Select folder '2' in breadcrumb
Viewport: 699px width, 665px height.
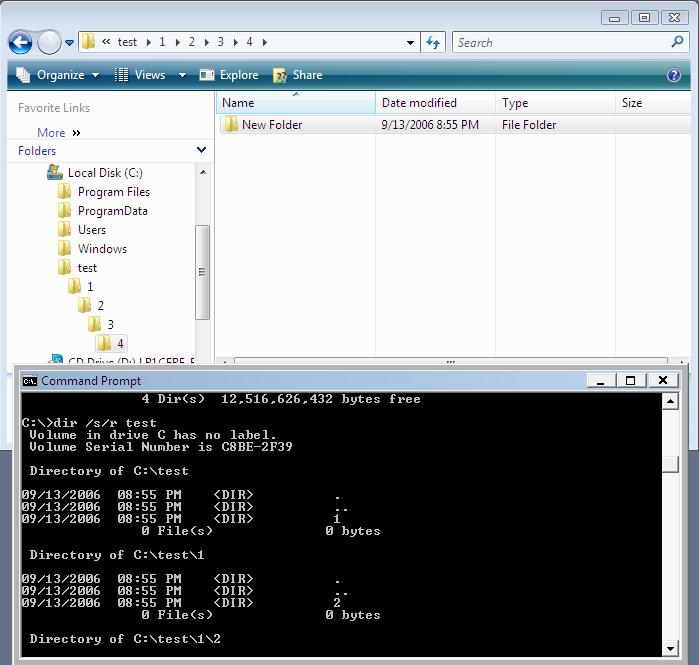192,42
